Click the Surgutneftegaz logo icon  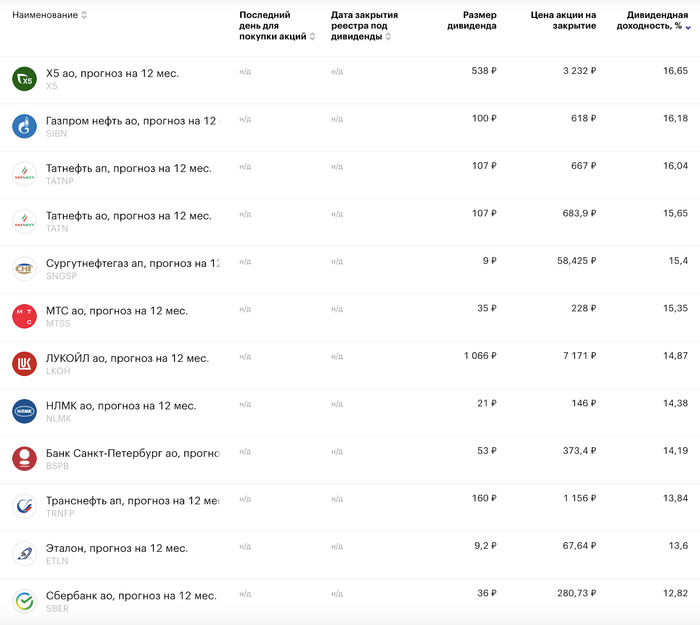(x=24, y=268)
